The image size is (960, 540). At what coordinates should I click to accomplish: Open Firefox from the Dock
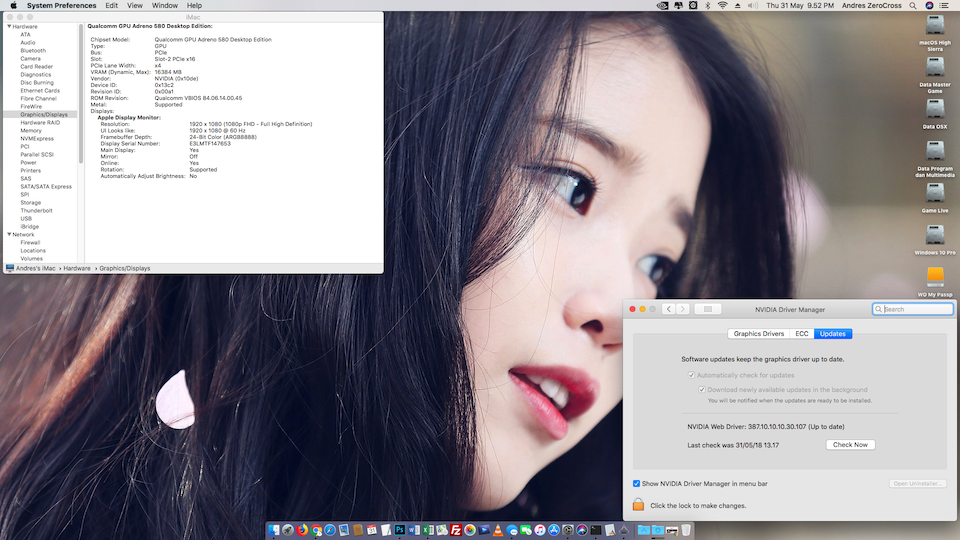pos(302,529)
